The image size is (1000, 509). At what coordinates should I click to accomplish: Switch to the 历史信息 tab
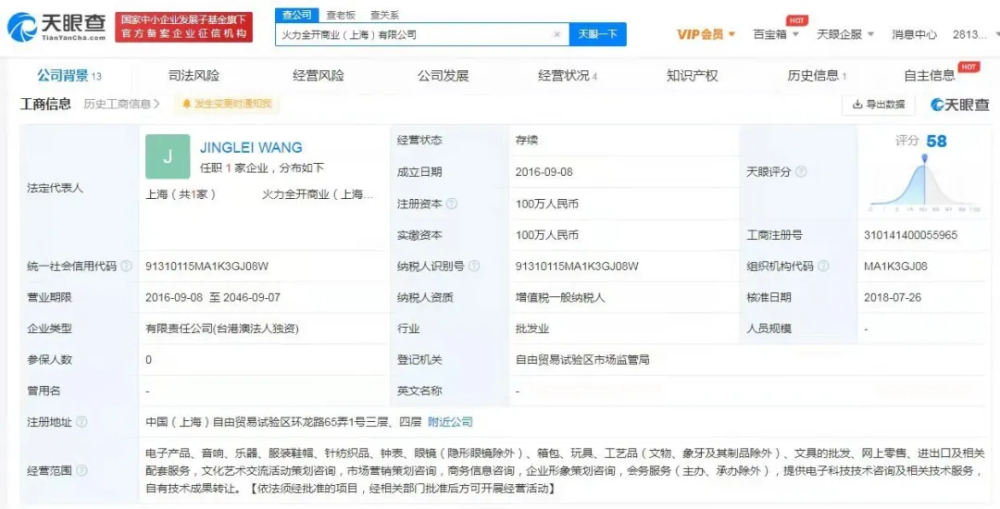point(817,76)
